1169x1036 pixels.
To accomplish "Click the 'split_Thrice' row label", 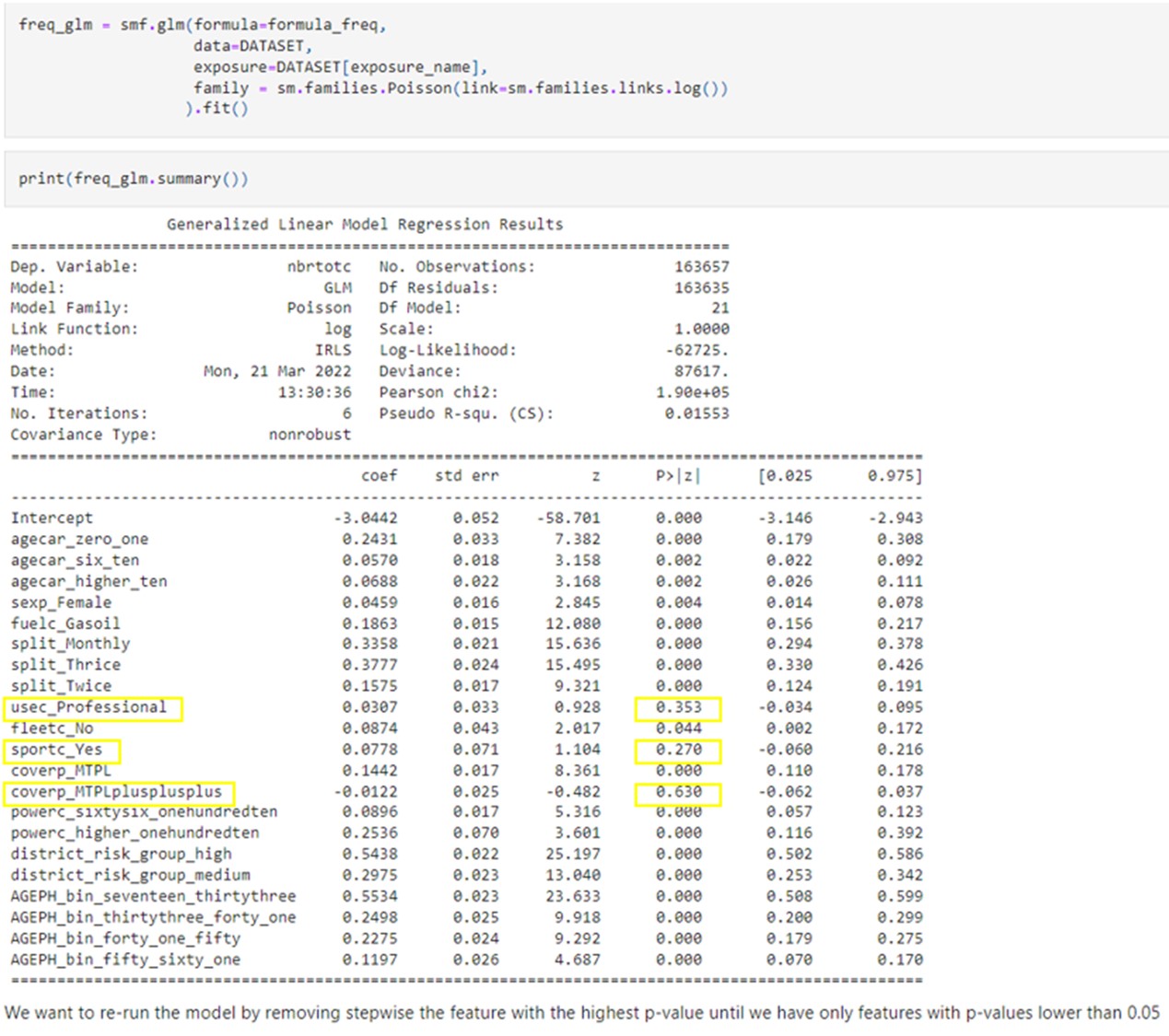I will click(65, 665).
